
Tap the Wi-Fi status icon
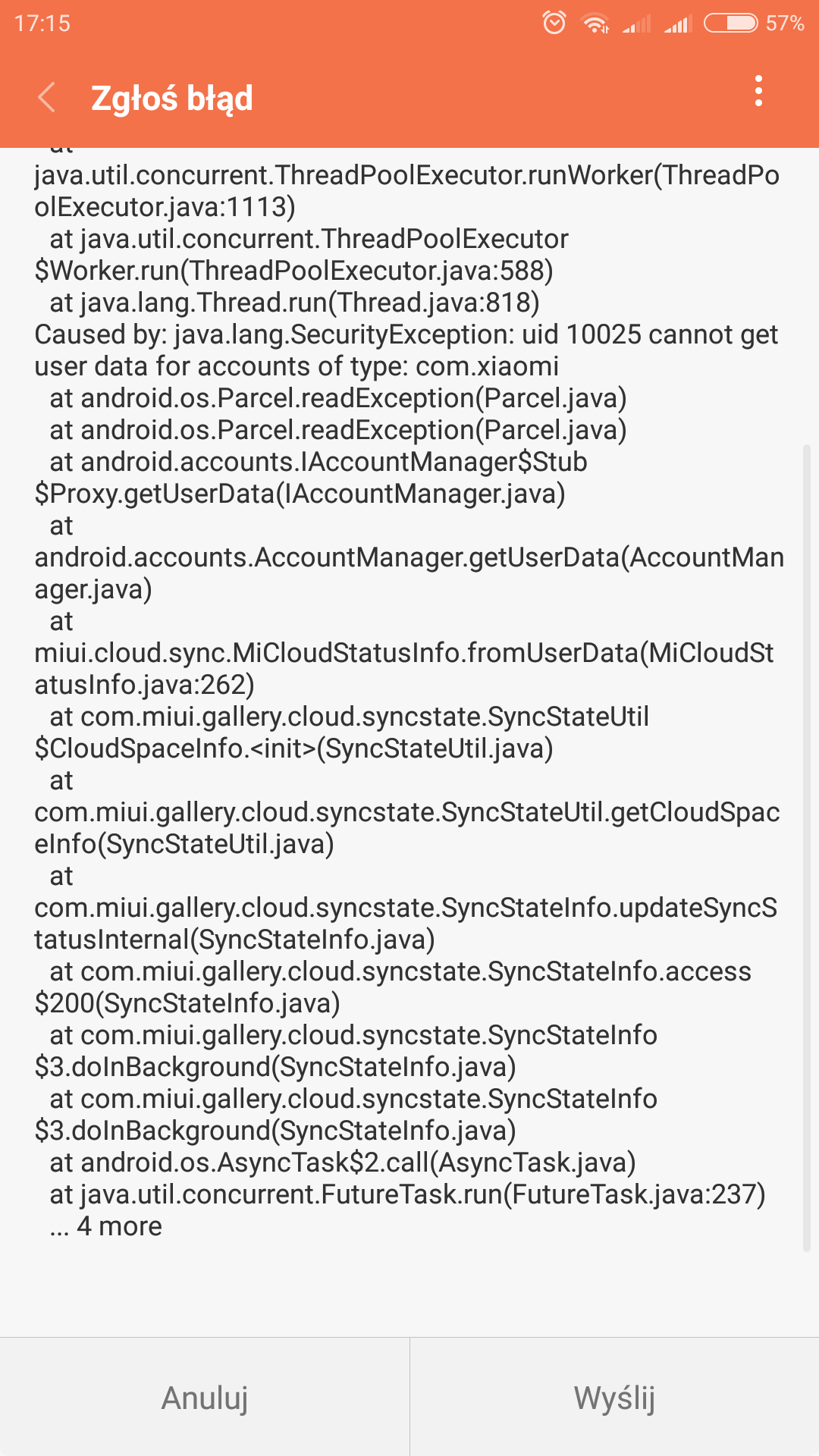(x=595, y=24)
